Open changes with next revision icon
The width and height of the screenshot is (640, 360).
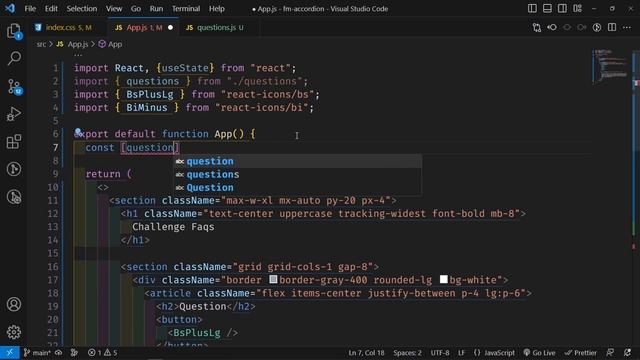pos(582,27)
